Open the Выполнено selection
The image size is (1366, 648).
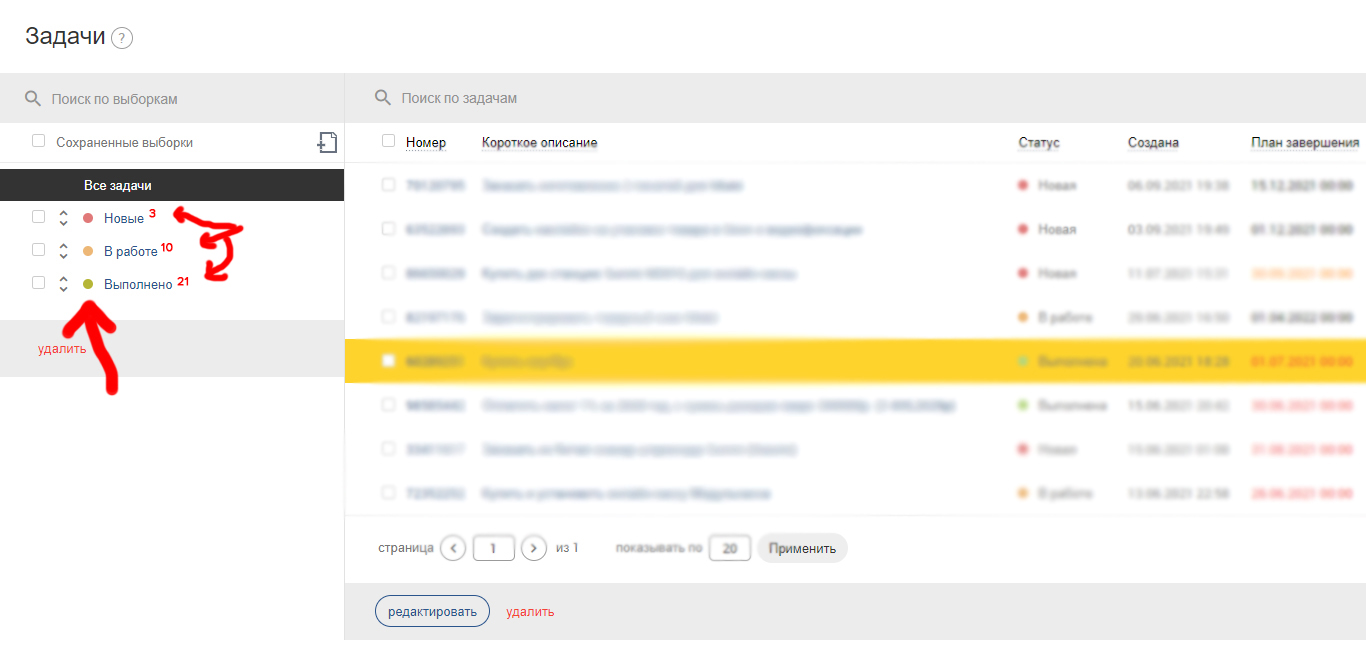coord(138,285)
